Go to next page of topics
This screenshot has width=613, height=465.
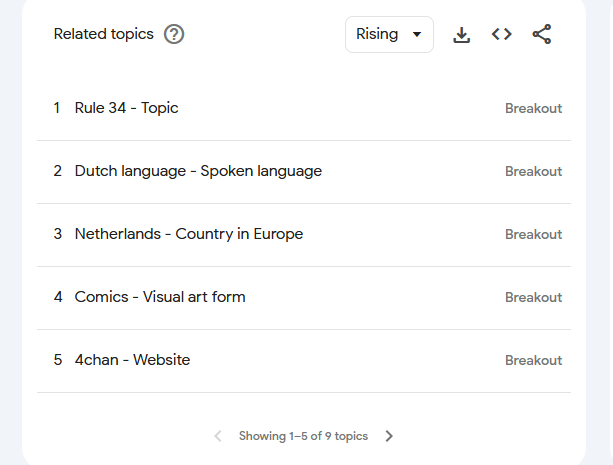tap(389, 436)
